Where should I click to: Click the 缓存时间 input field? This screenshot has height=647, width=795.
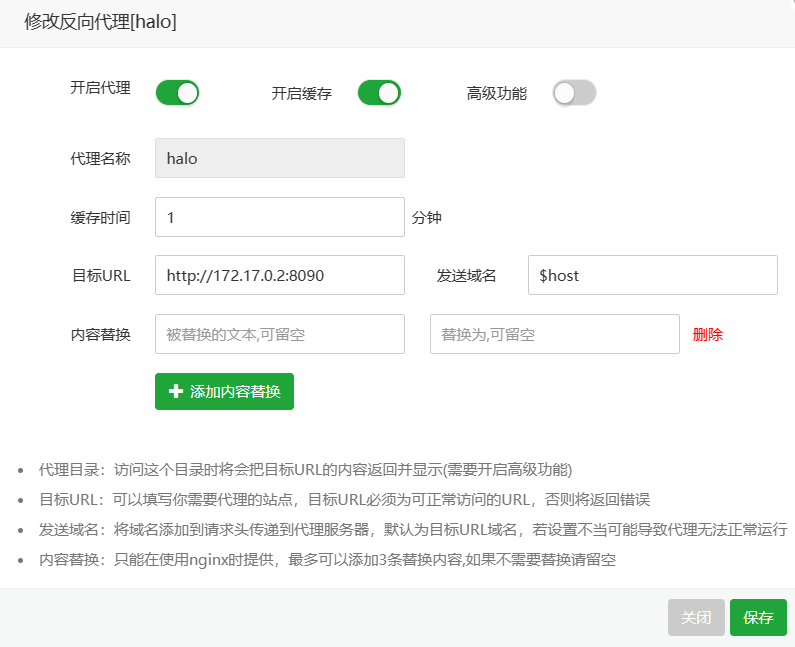tap(280, 217)
